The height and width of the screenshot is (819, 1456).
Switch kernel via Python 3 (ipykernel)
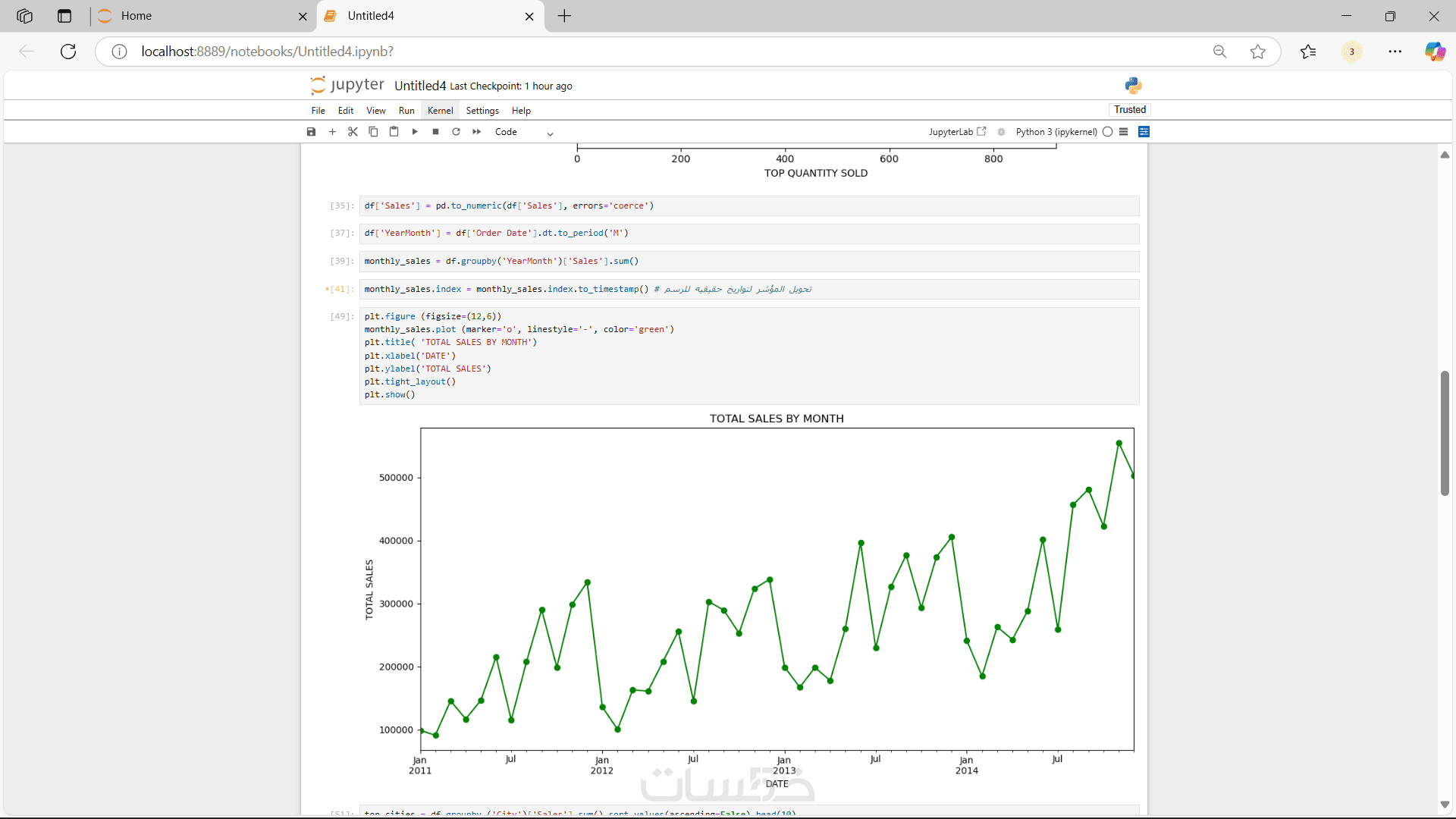[1056, 132]
